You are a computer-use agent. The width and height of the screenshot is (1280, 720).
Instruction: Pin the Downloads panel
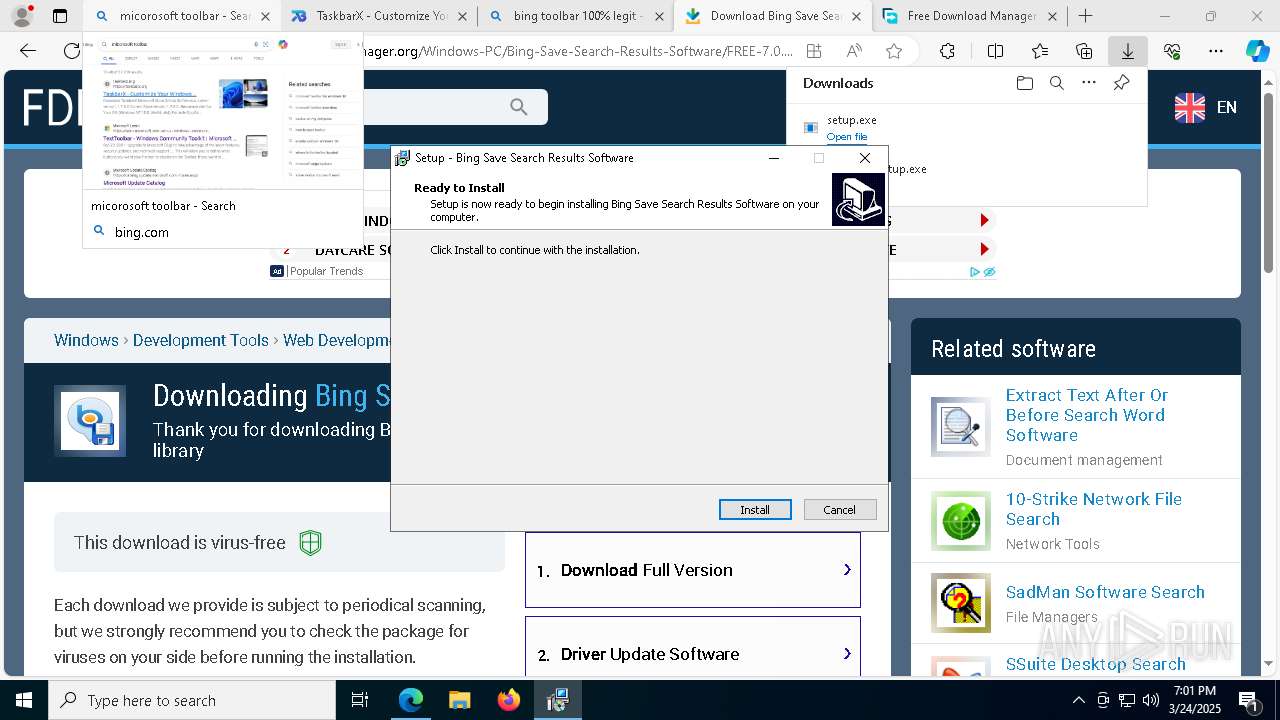coord(1121,83)
